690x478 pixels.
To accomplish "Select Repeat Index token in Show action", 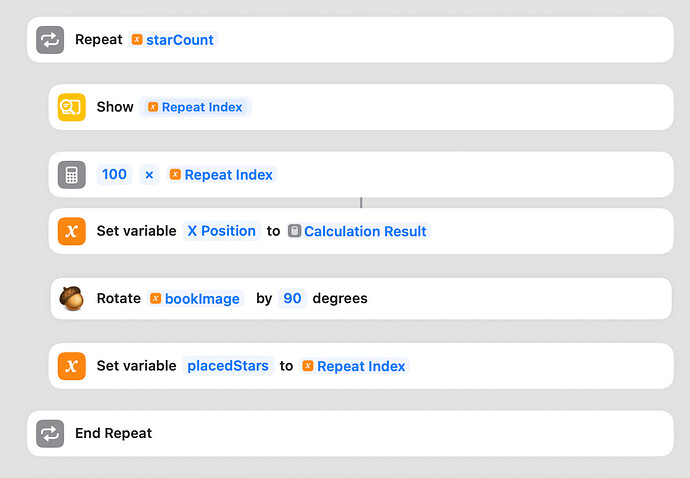I will [195, 107].
